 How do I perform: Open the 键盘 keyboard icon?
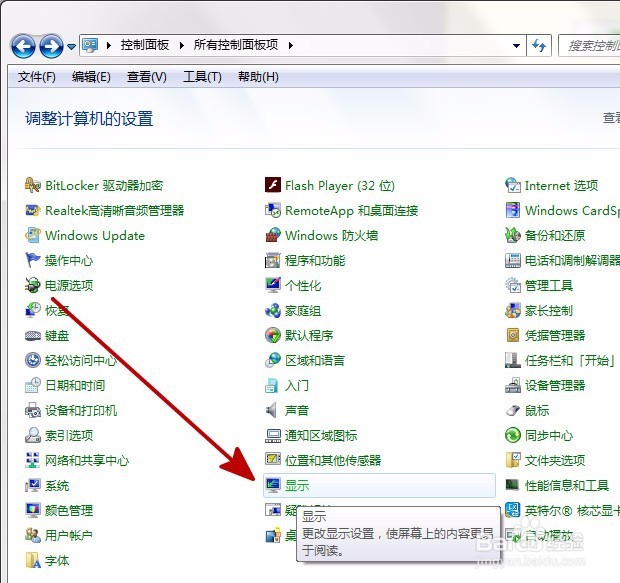[32, 335]
